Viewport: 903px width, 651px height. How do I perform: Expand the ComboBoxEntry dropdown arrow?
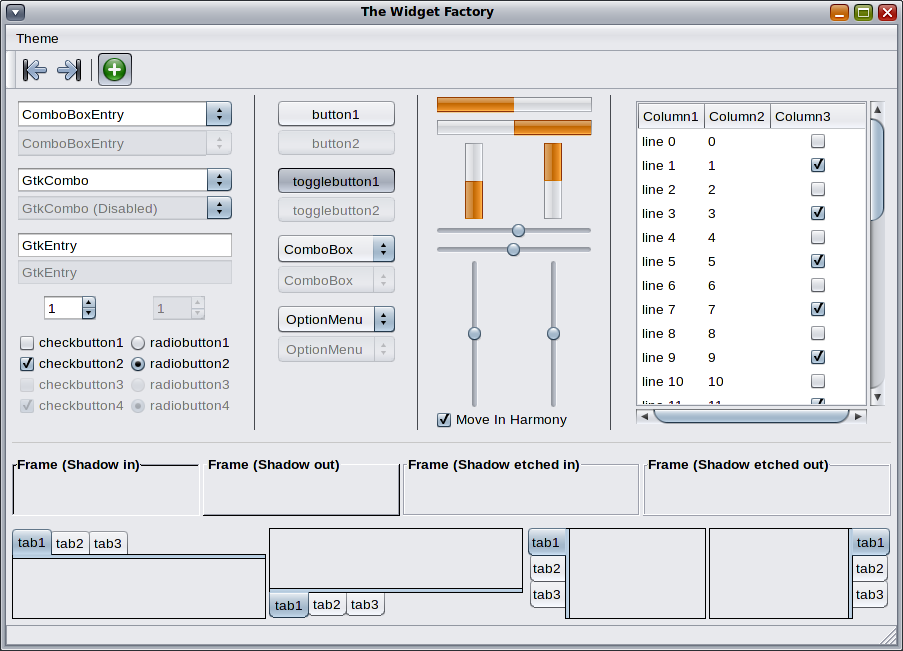click(219, 114)
